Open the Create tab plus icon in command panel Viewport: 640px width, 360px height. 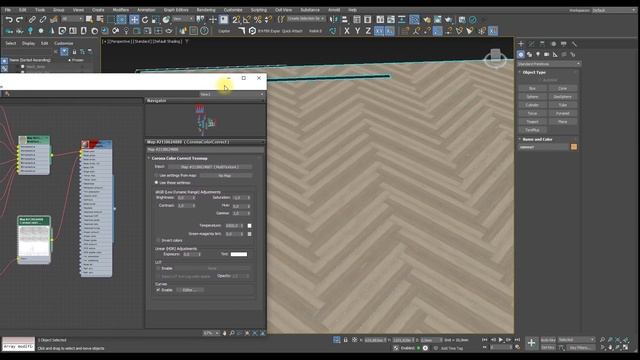pos(521,44)
